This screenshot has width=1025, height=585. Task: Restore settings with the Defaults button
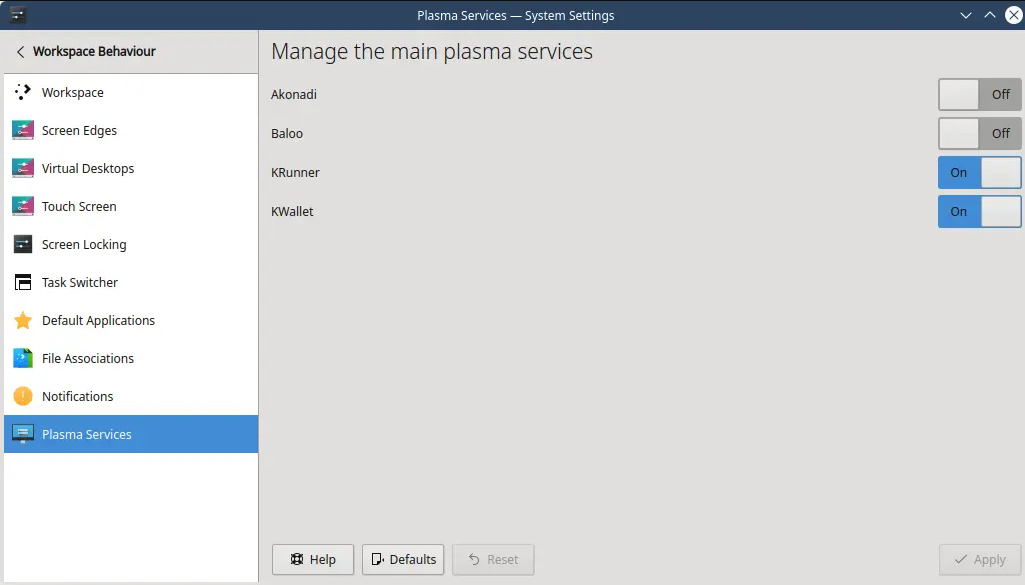(x=403, y=560)
